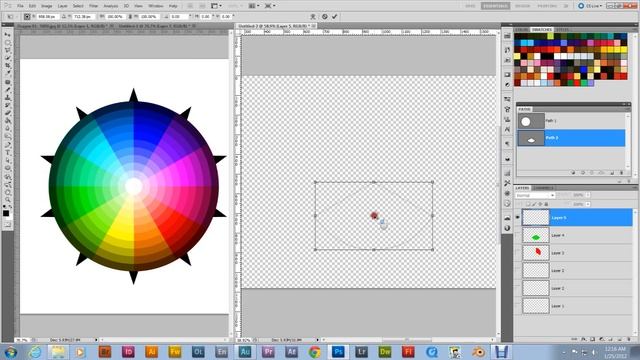The height and width of the screenshot is (360, 640).
Task: Toggle maintain aspect ratio link icon
Action: [130, 17]
